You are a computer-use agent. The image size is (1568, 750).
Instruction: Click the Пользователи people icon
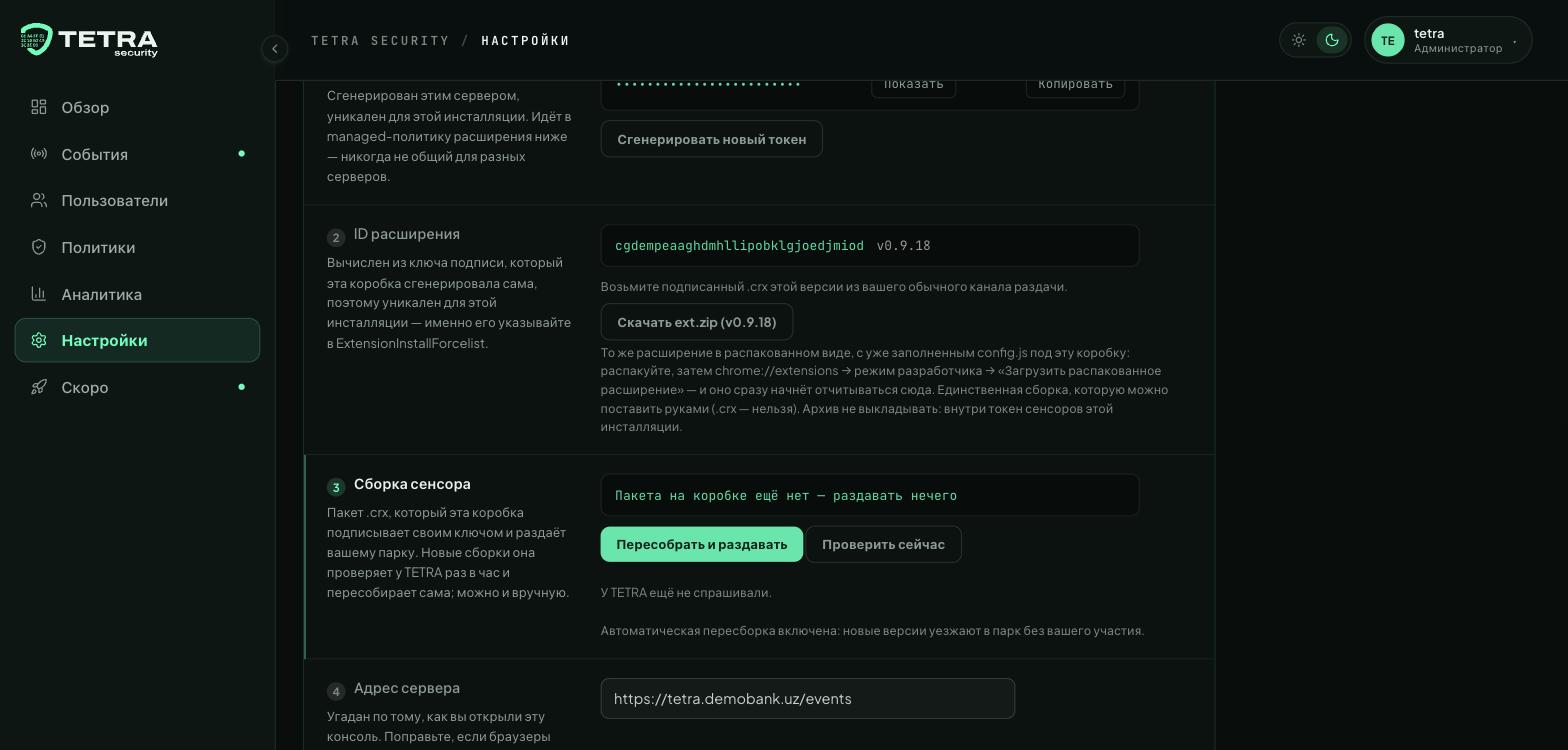click(39, 200)
